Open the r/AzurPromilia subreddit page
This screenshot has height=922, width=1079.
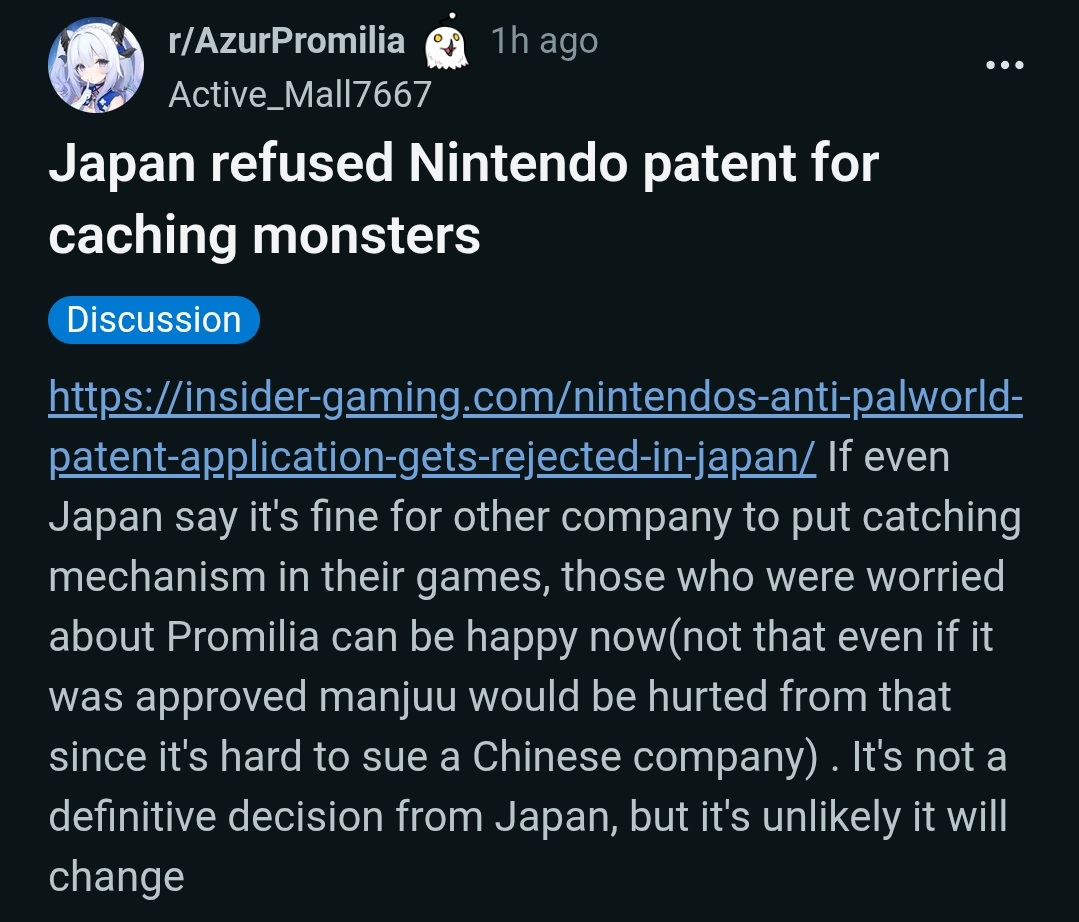coord(287,42)
